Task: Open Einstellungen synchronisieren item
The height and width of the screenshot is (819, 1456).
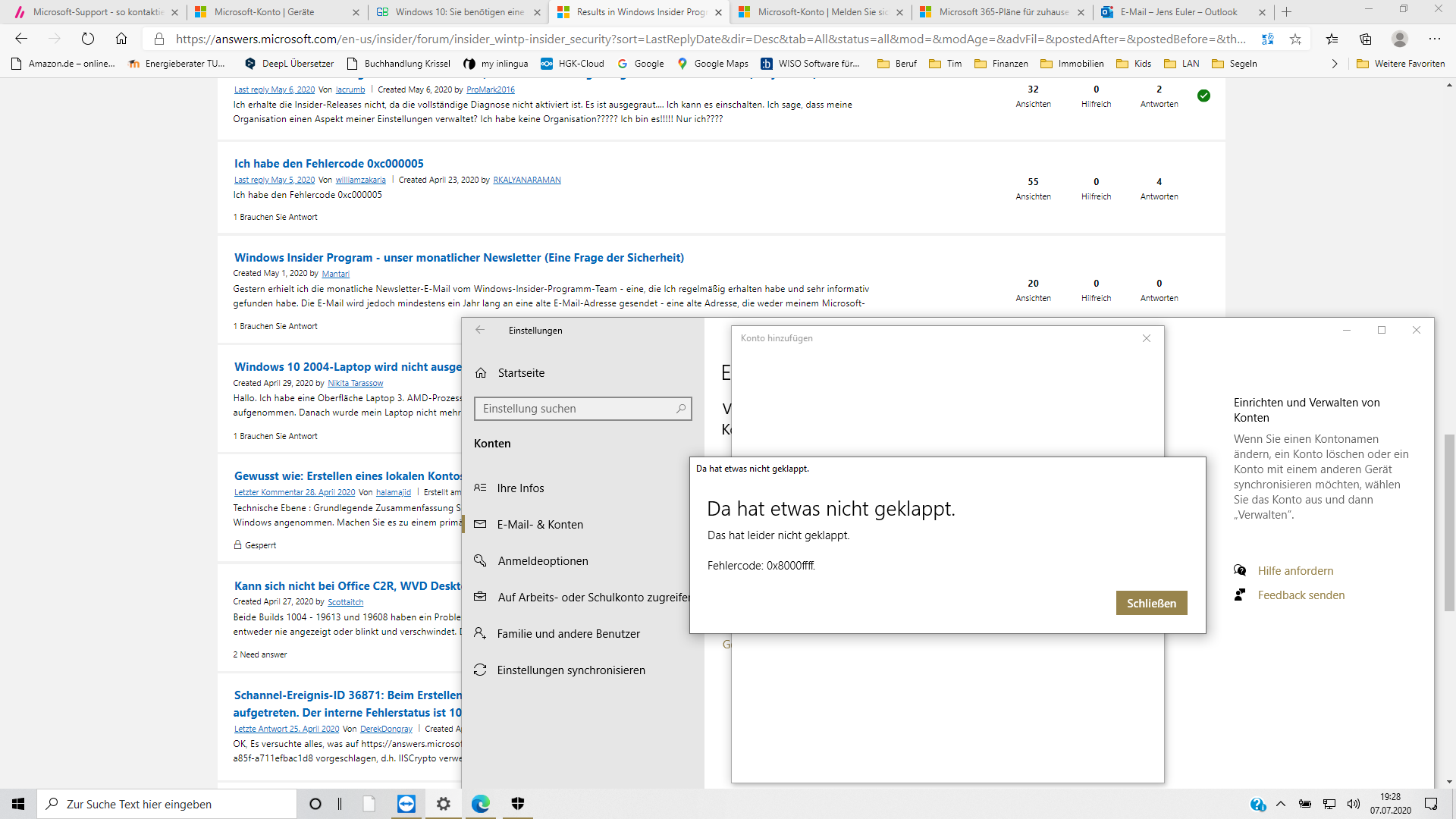Action: click(x=571, y=670)
